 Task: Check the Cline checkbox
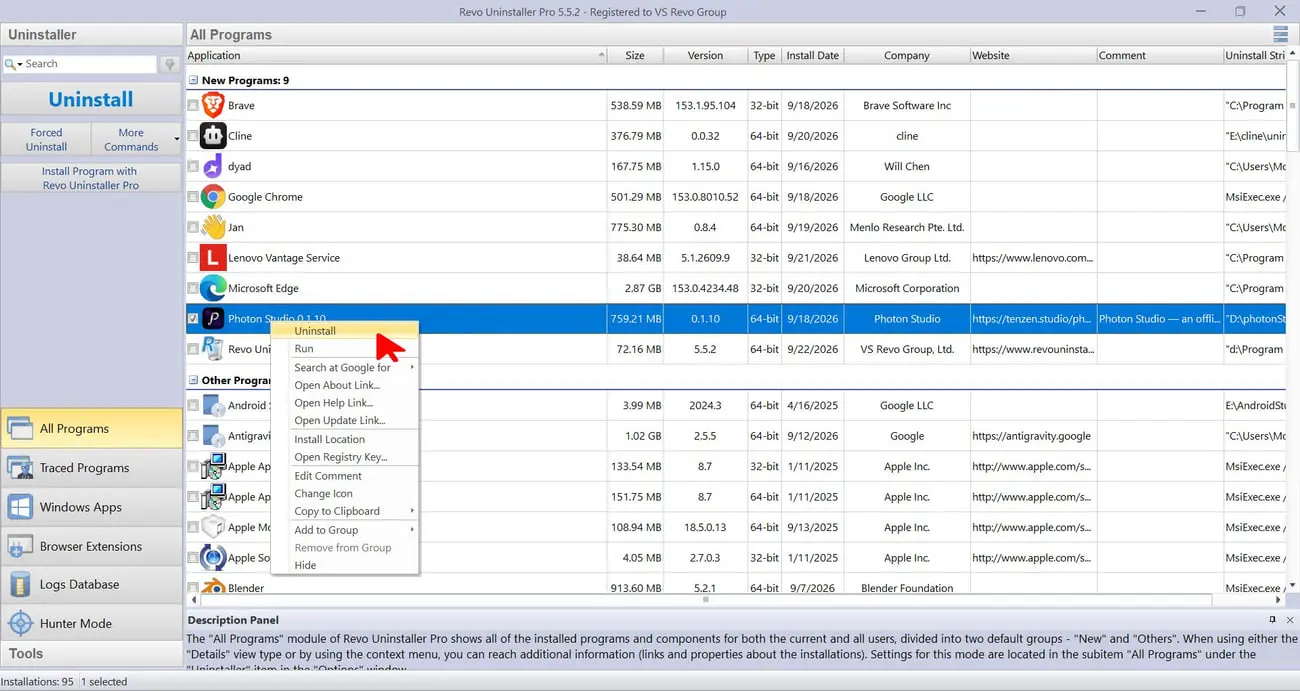[192, 135]
